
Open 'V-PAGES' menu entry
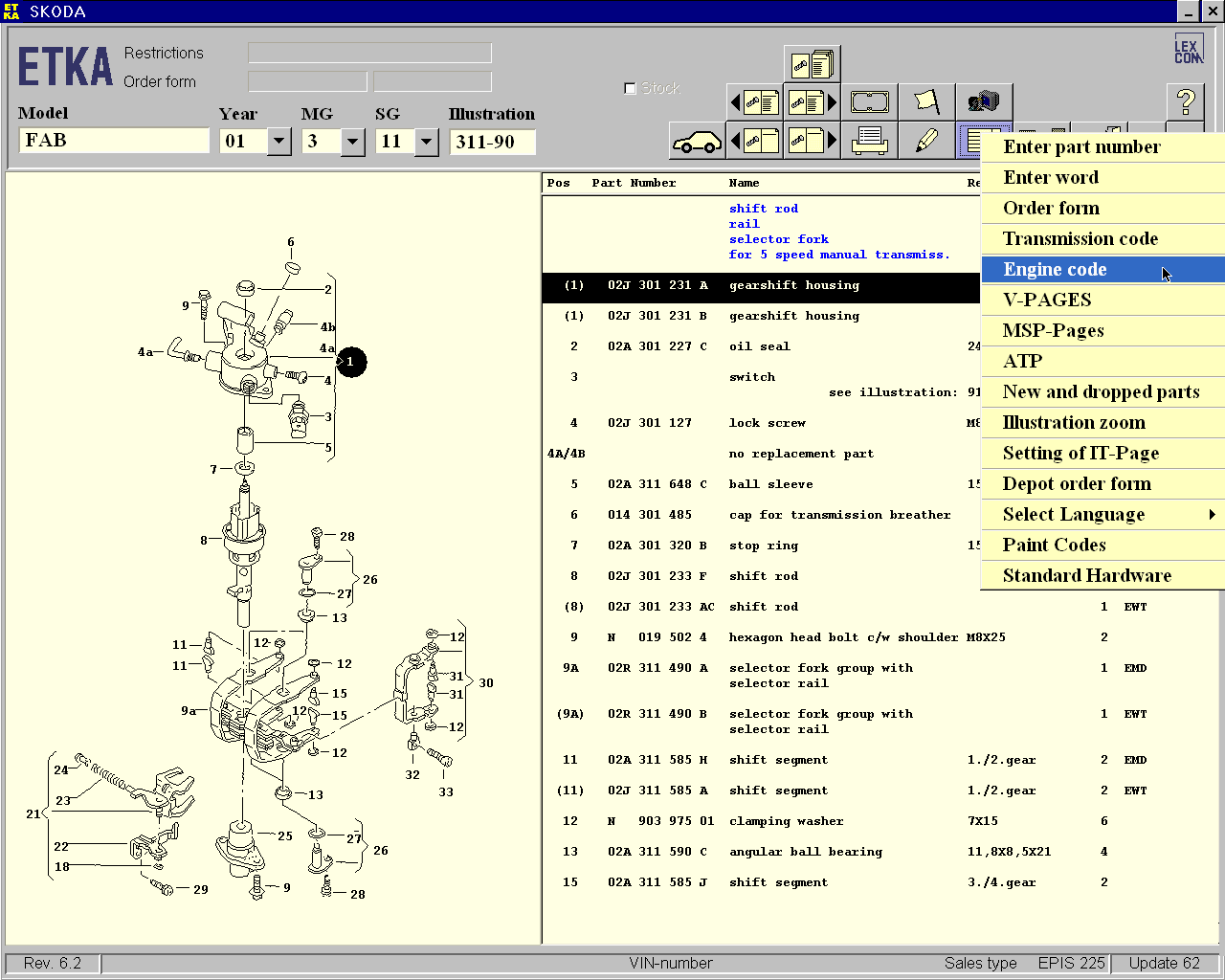click(1103, 300)
